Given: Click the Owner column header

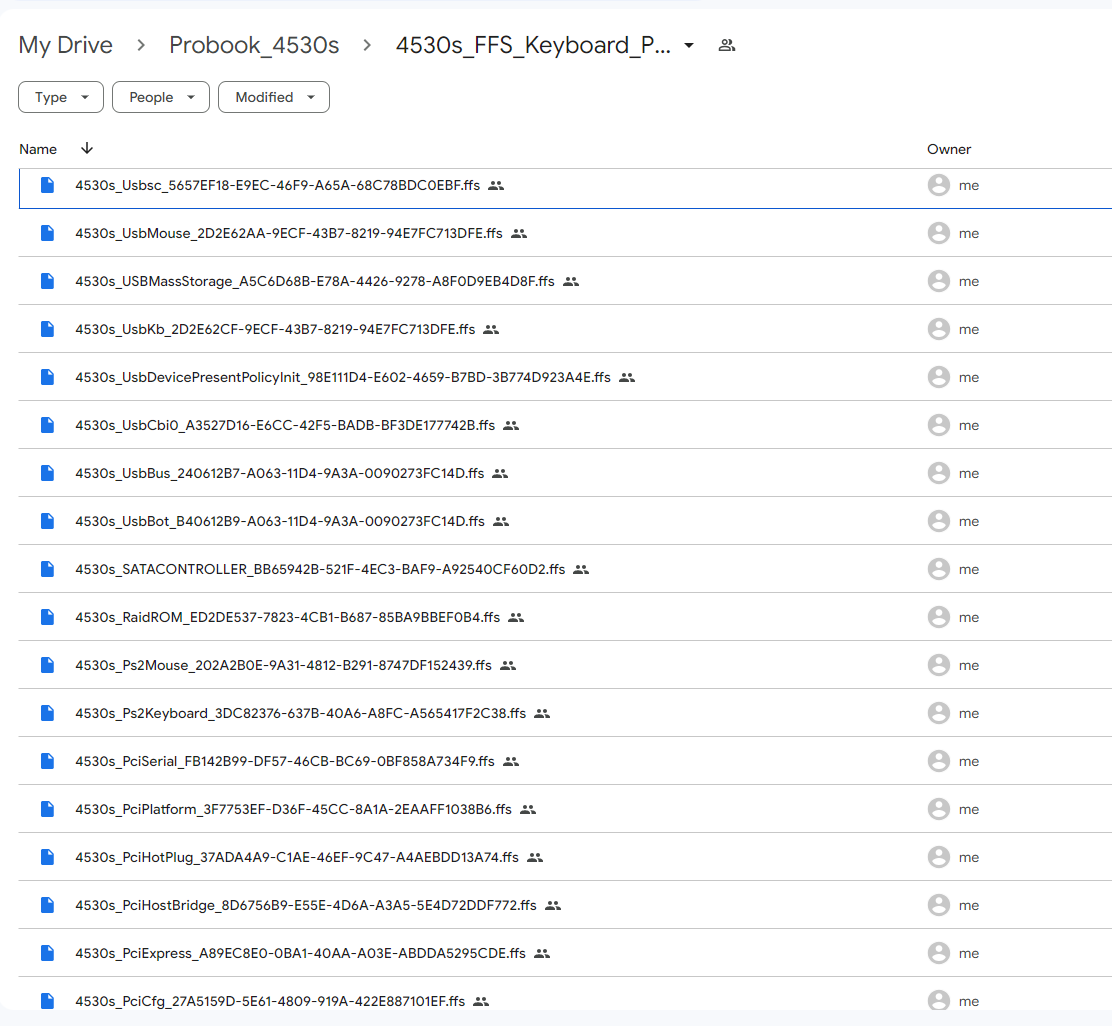Looking at the screenshot, I should coord(949,149).
